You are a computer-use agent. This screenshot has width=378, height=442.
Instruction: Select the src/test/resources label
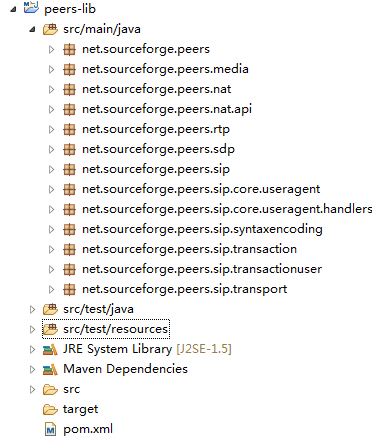coord(115,329)
